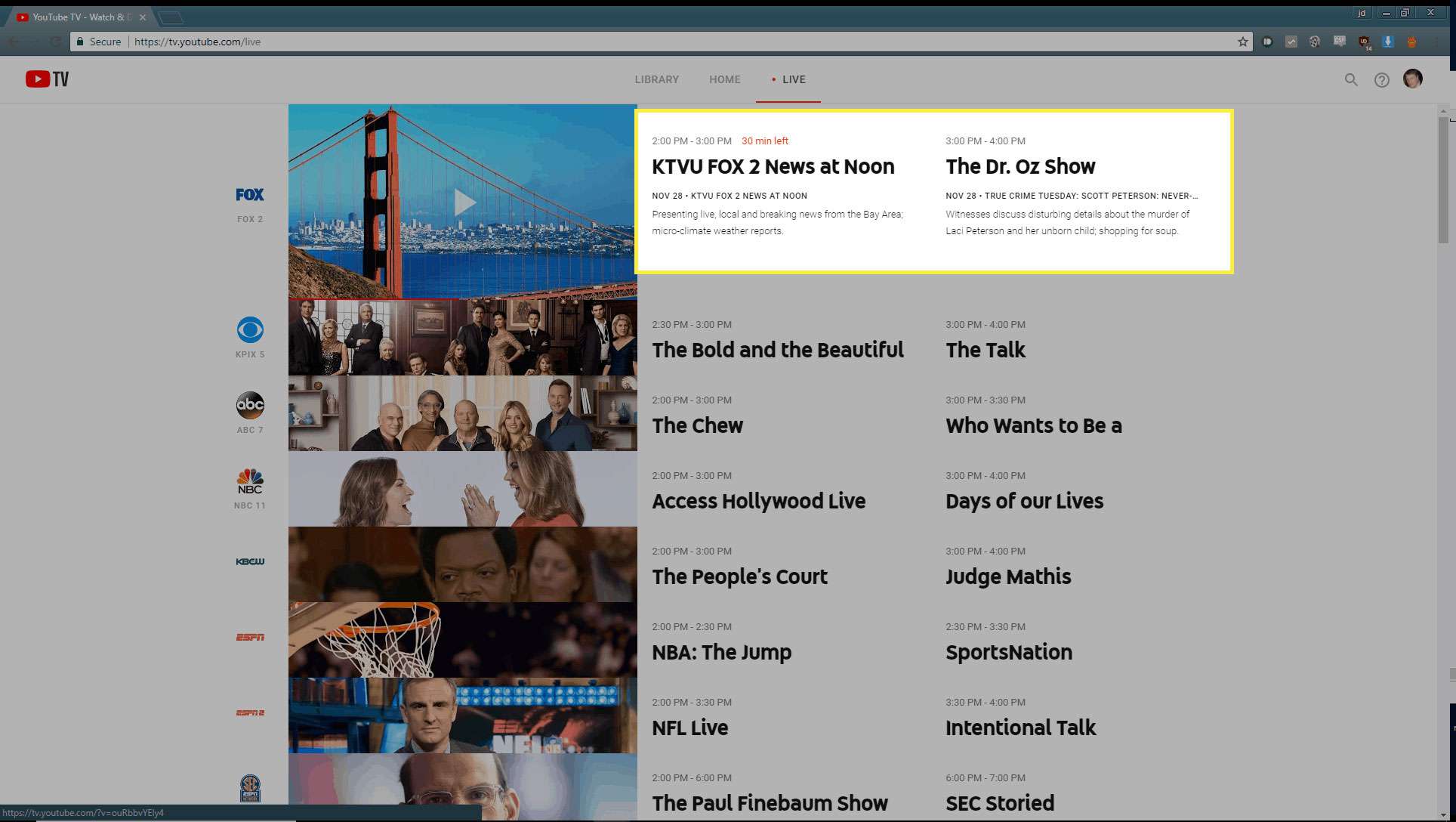Open The Bold and the Beautiful

click(778, 350)
